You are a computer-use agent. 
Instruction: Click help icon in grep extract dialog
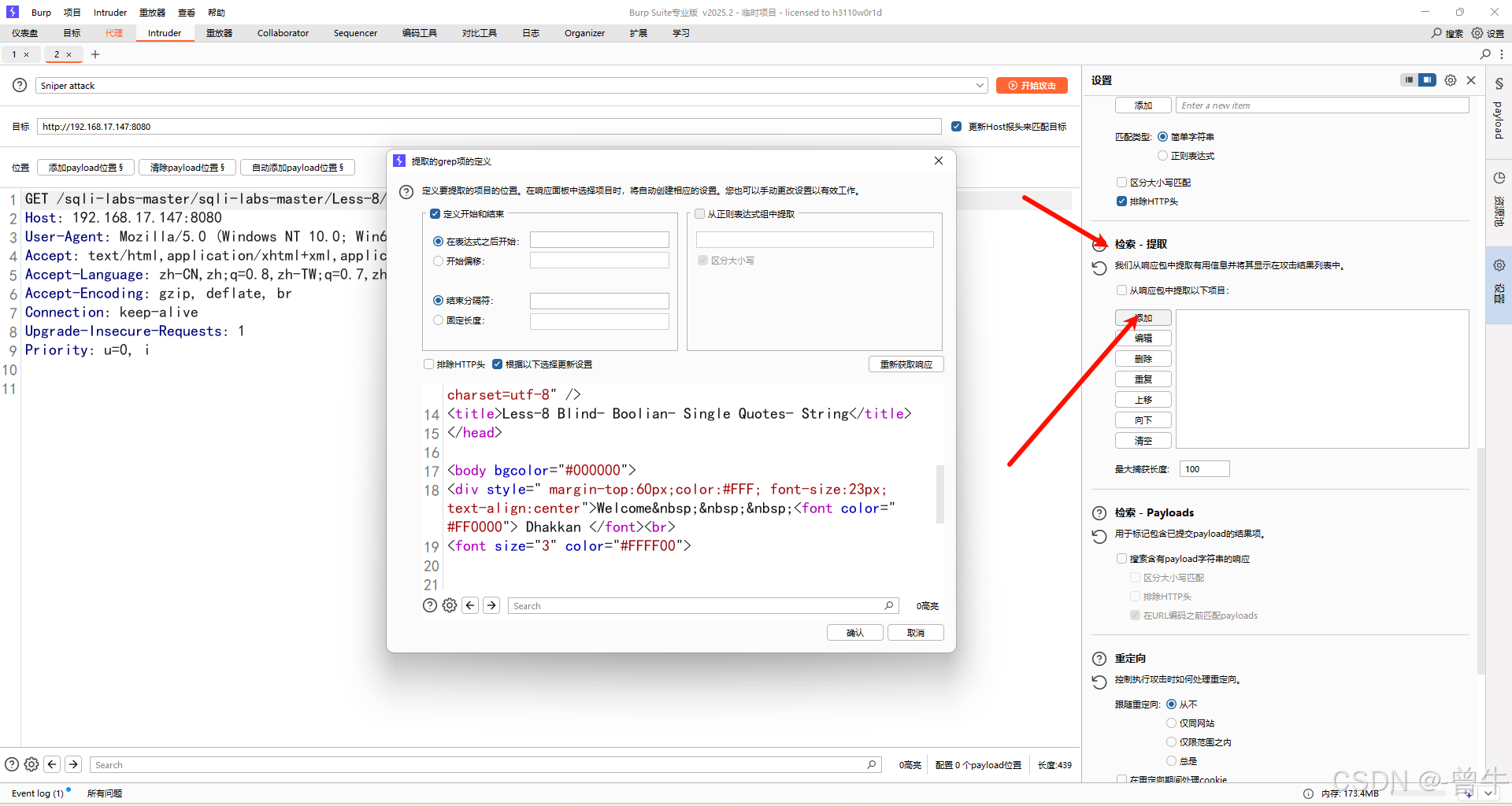click(406, 192)
